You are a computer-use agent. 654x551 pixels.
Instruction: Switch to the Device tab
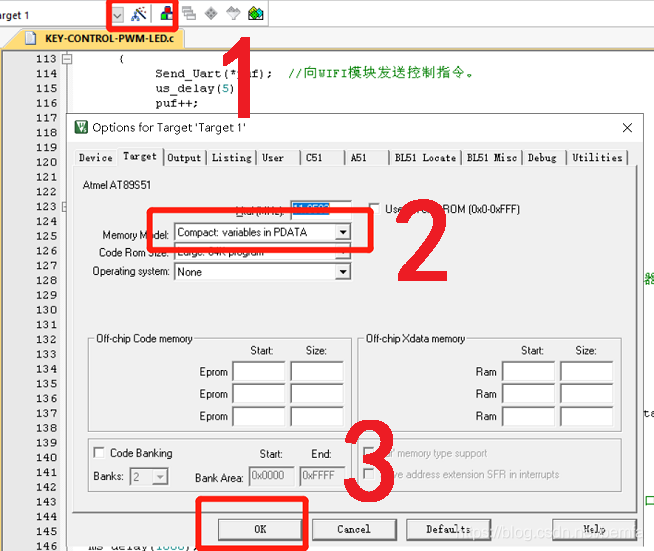coord(96,158)
